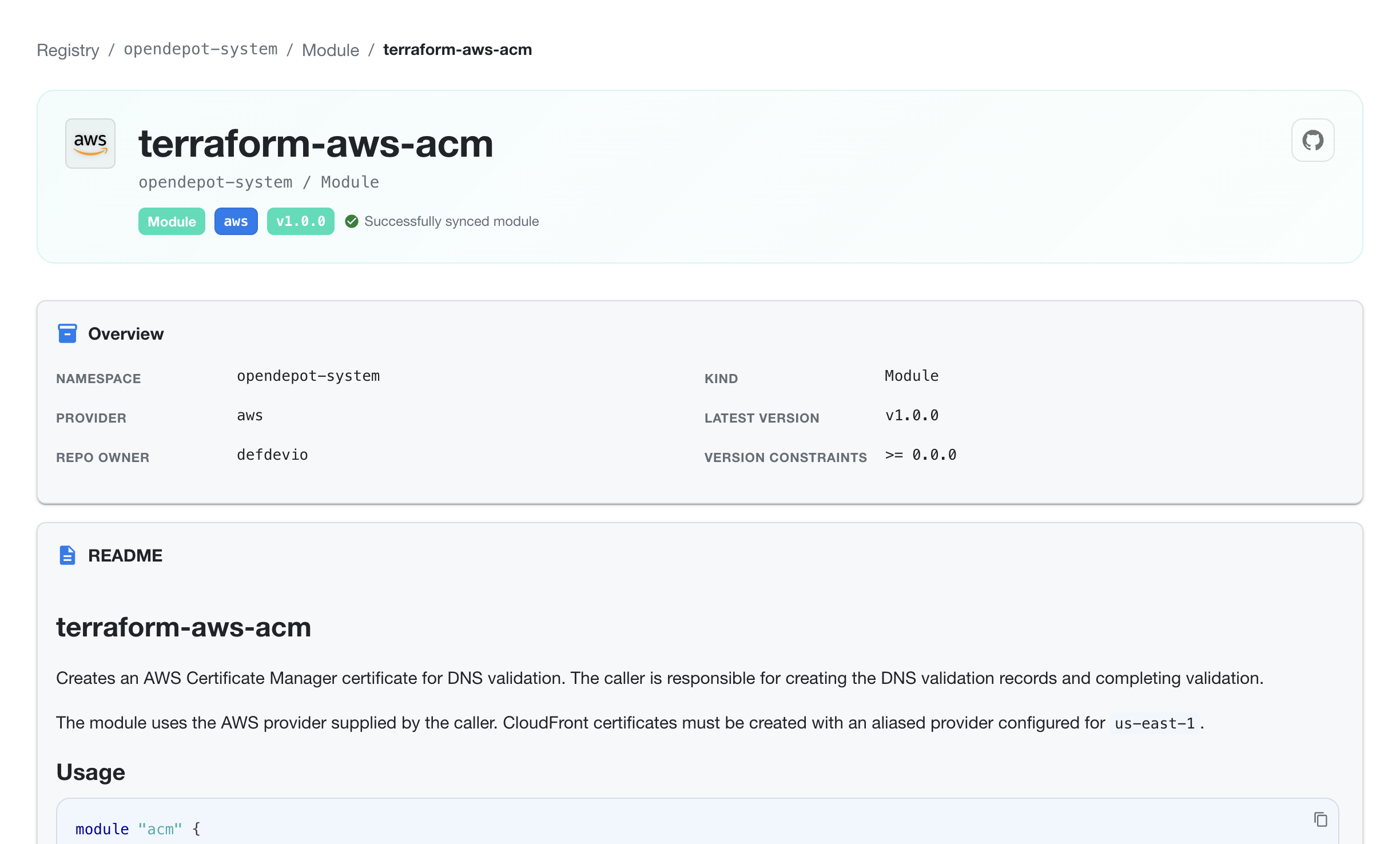Click the README section heading
The height and width of the screenshot is (844, 1400).
click(x=125, y=555)
